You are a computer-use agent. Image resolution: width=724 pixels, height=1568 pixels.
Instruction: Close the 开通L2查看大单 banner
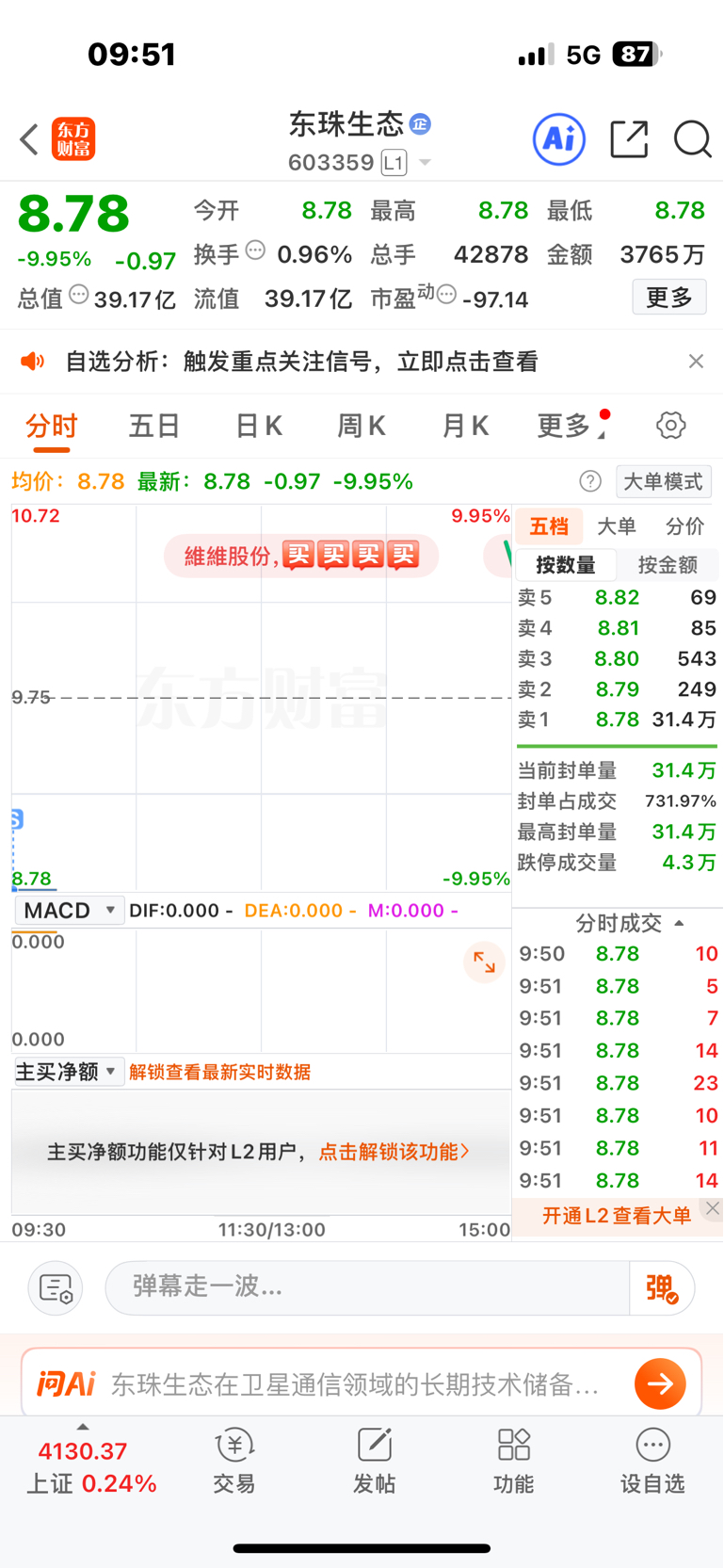point(713,1208)
